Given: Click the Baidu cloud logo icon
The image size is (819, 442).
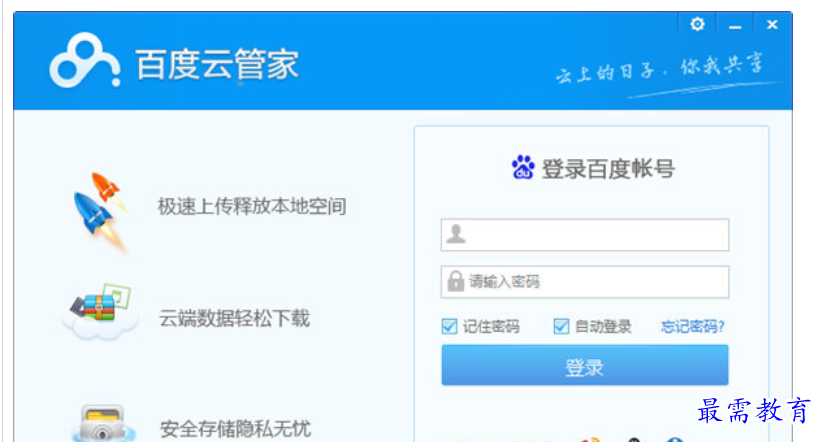Looking at the screenshot, I should (x=85, y=61).
